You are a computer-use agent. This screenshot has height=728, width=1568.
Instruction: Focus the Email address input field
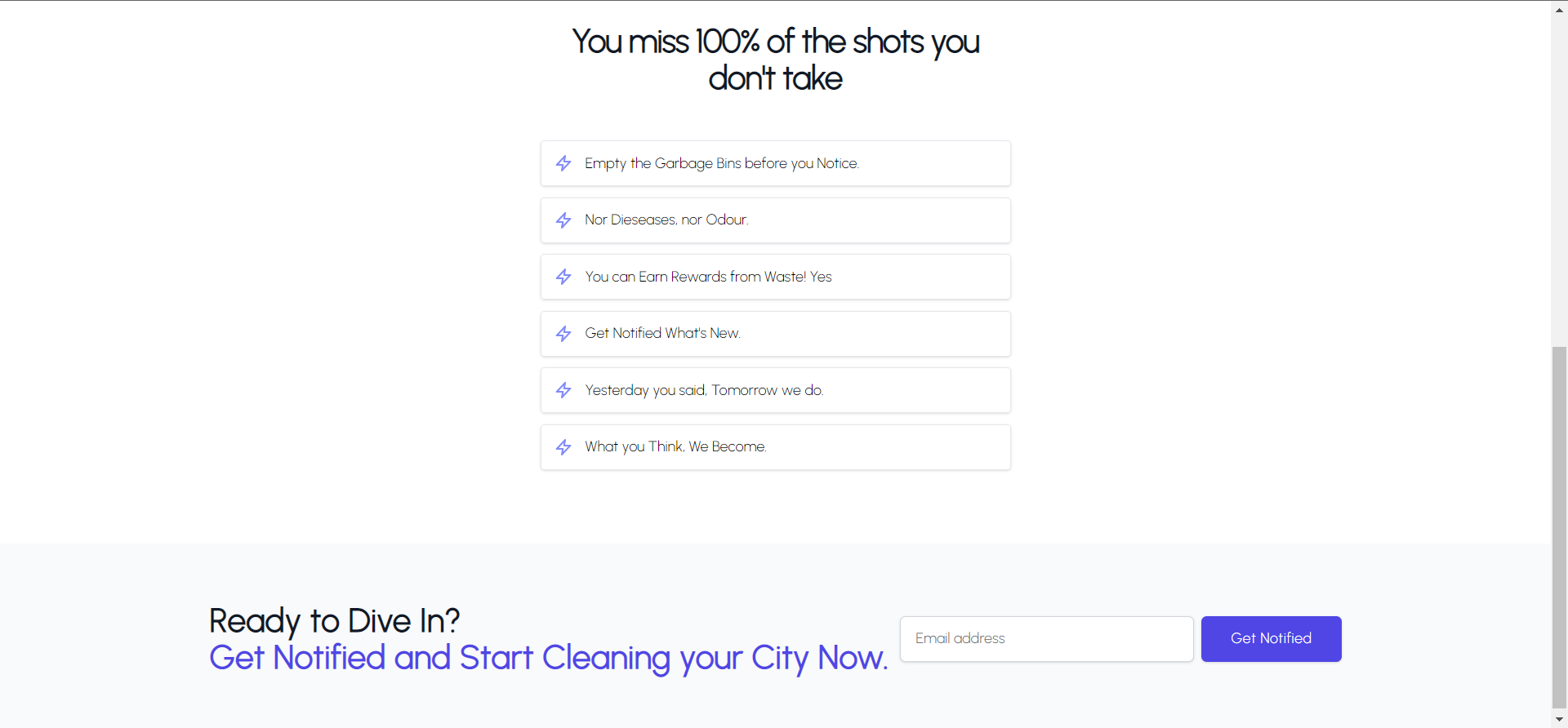click(1046, 639)
